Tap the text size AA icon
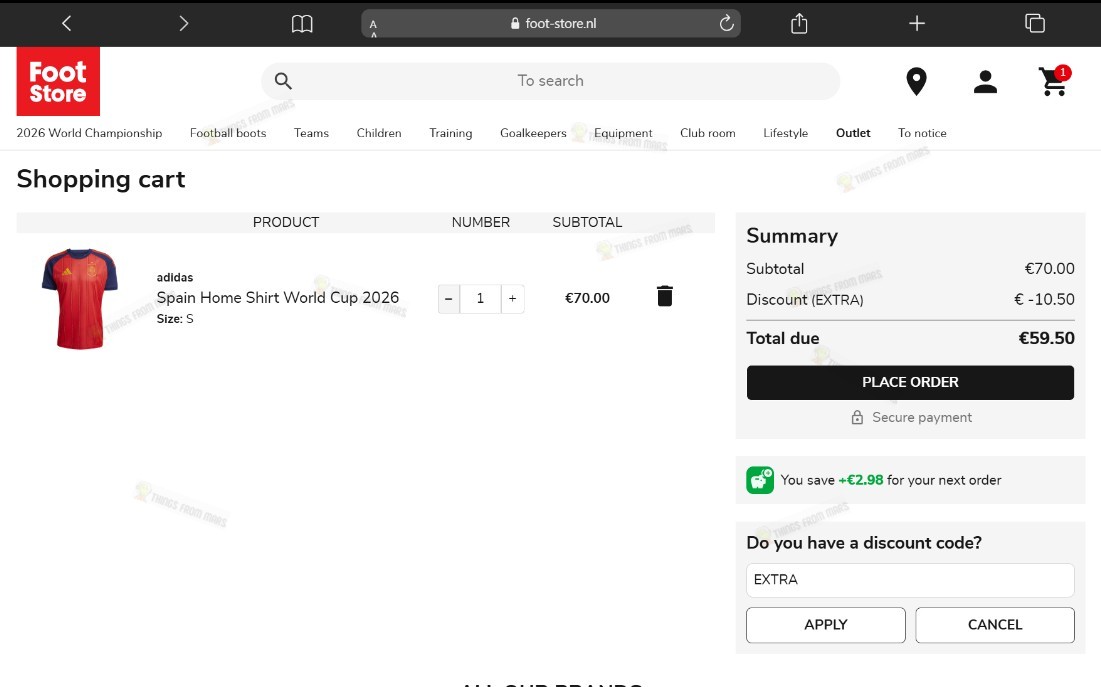The image size is (1101, 687). (x=374, y=27)
